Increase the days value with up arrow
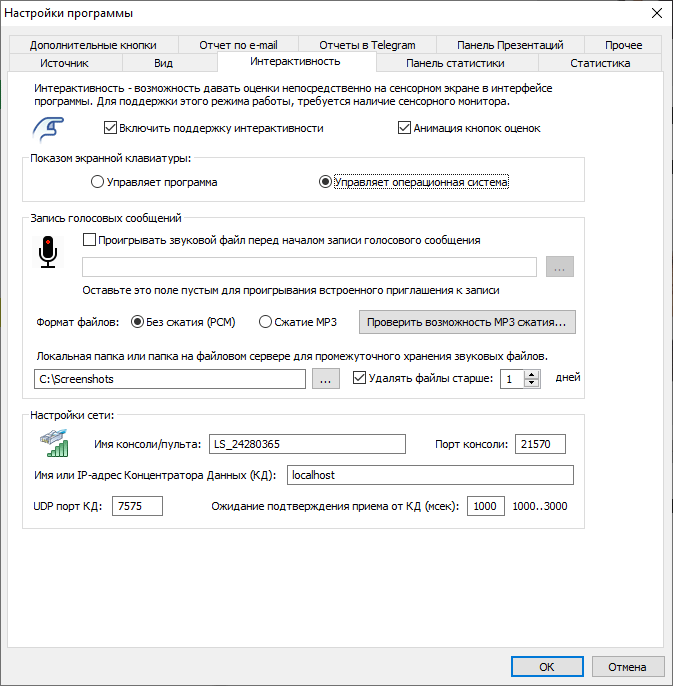The height and width of the screenshot is (686, 673). (x=532, y=374)
